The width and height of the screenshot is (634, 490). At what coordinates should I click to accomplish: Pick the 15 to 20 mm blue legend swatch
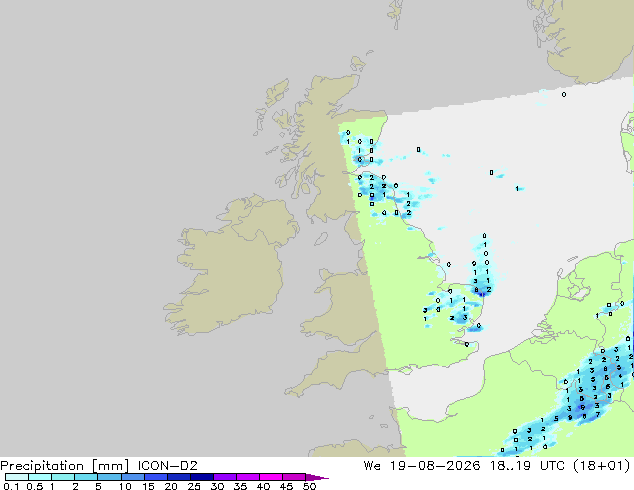tap(156, 477)
